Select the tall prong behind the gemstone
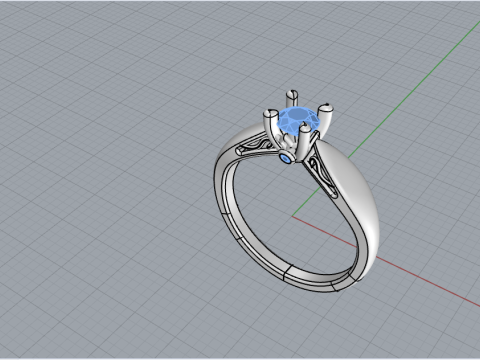 [292, 99]
